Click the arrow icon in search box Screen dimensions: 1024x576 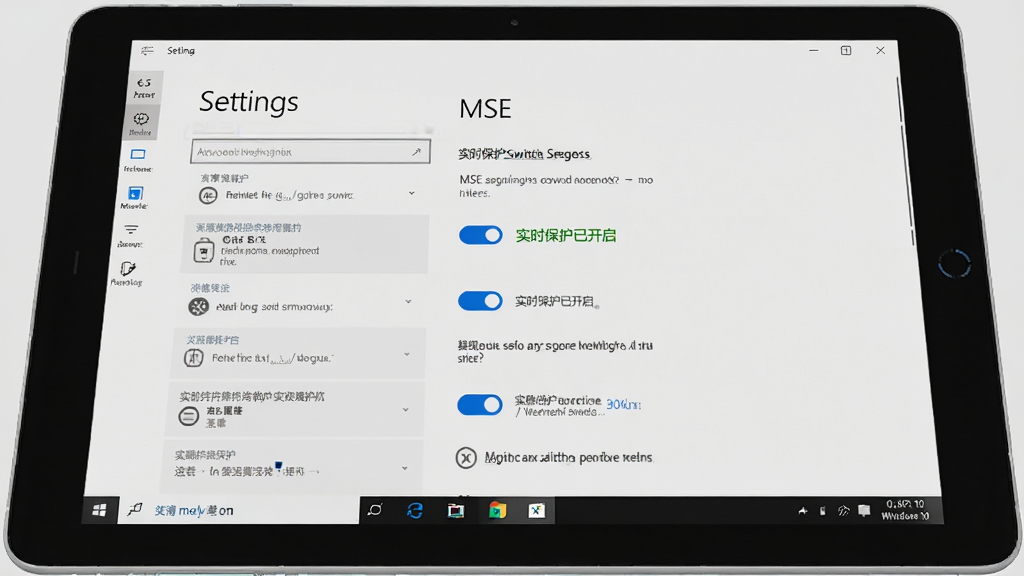click(416, 152)
